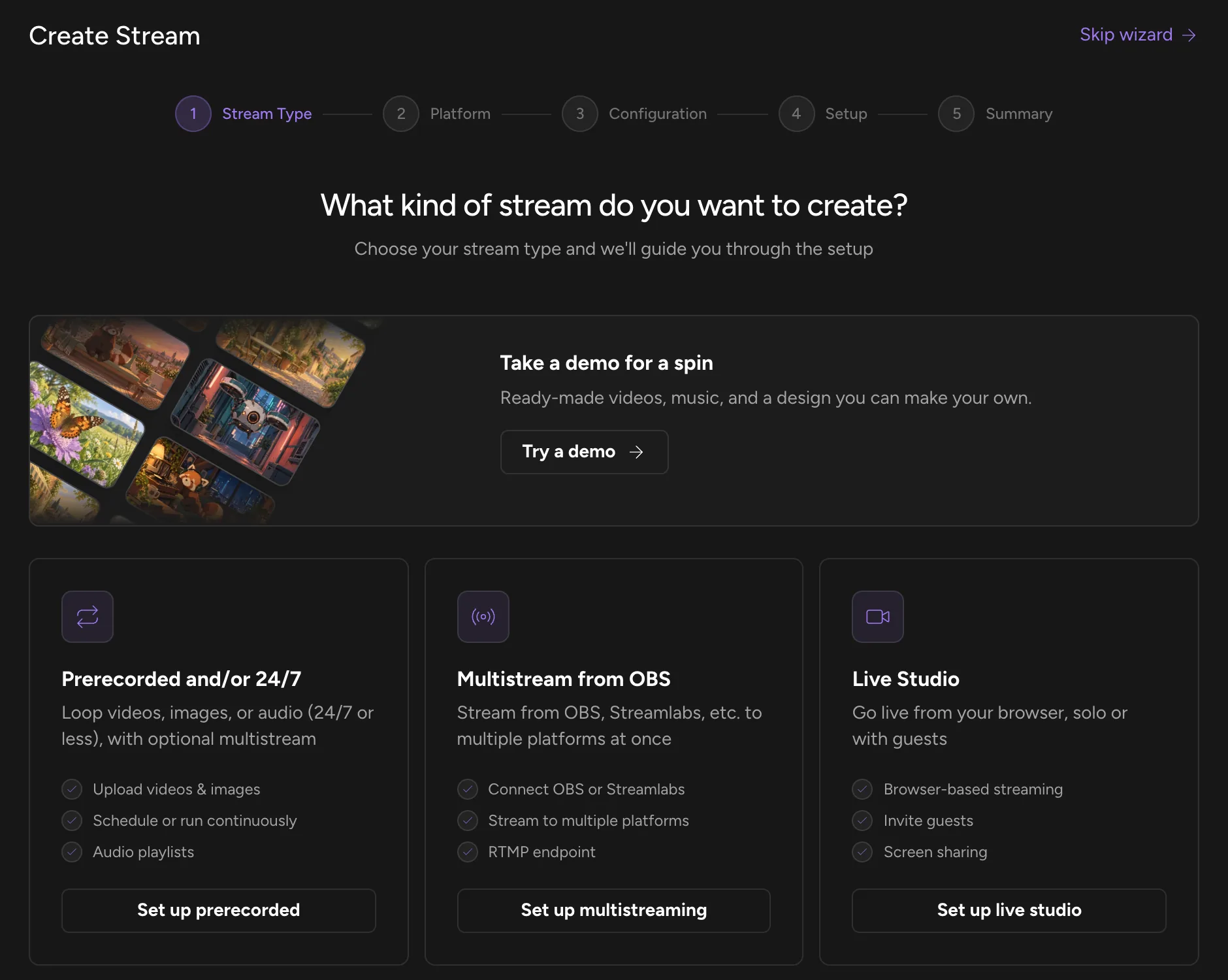Go to the Setup step label
The image size is (1228, 980).
846,114
